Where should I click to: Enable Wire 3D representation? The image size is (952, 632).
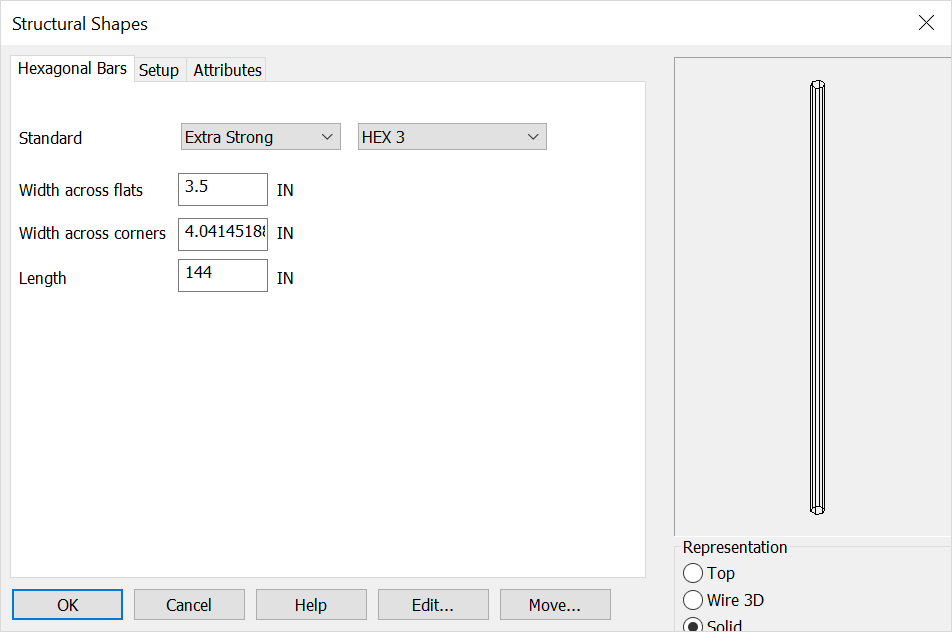[693, 600]
